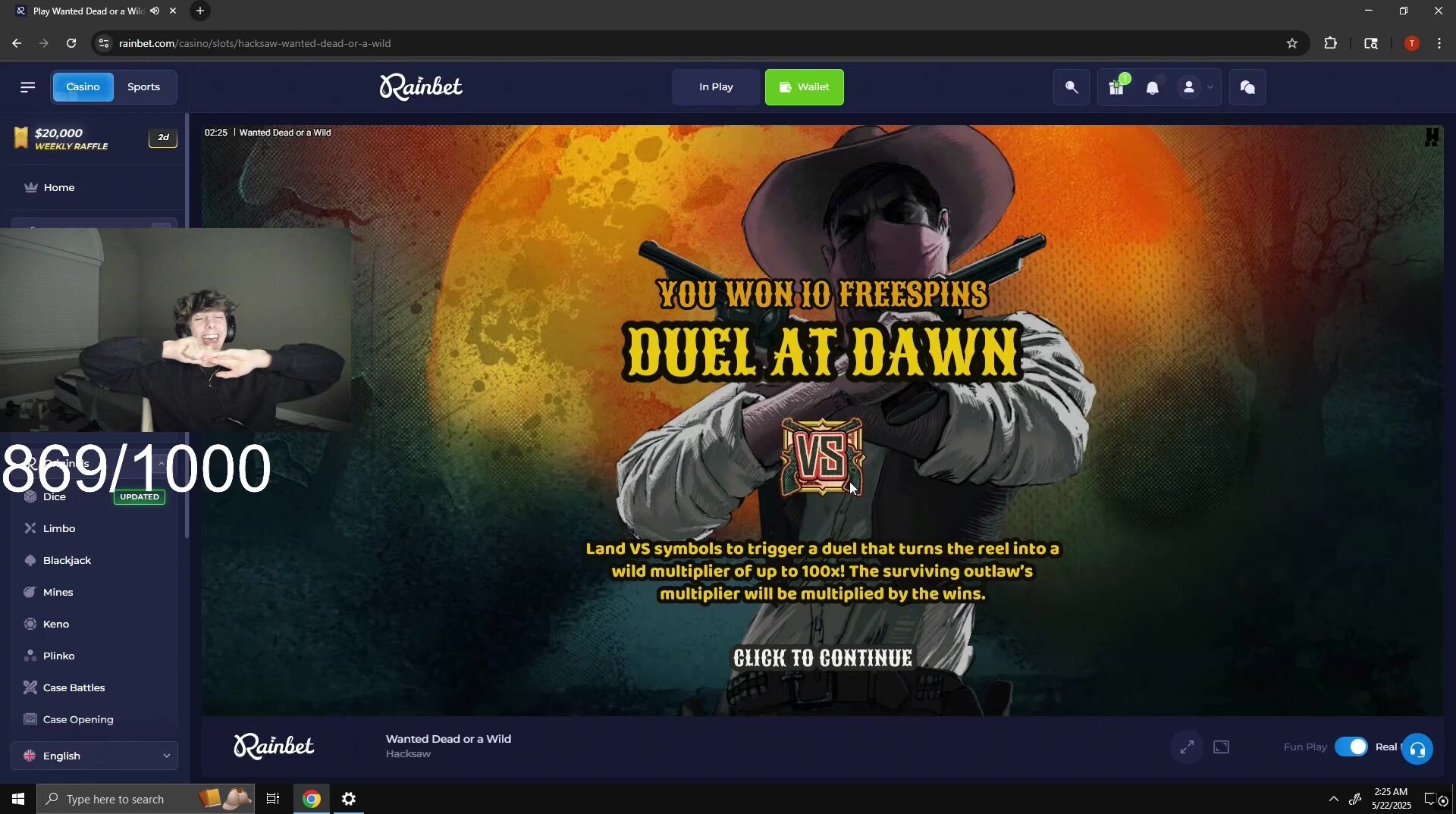This screenshot has height=814, width=1456.
Task: Open the hamburger sidebar menu
Action: pos(28,87)
